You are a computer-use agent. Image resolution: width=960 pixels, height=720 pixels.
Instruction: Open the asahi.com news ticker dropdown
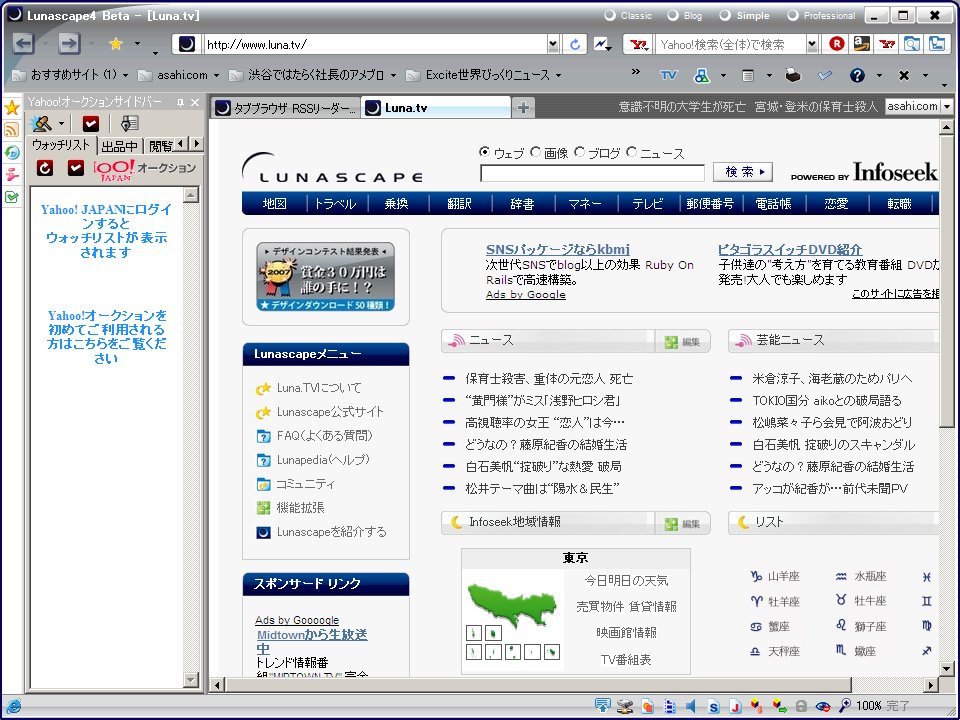(947, 107)
